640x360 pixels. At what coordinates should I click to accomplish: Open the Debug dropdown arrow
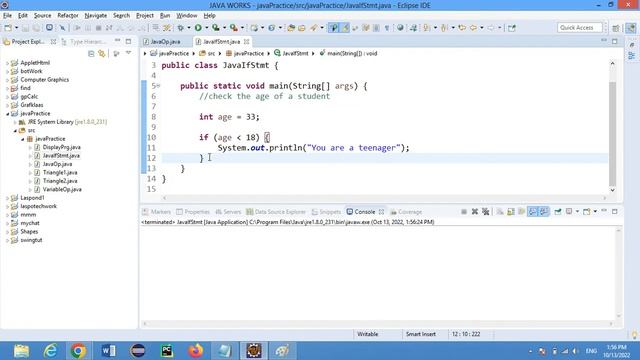[189, 28]
